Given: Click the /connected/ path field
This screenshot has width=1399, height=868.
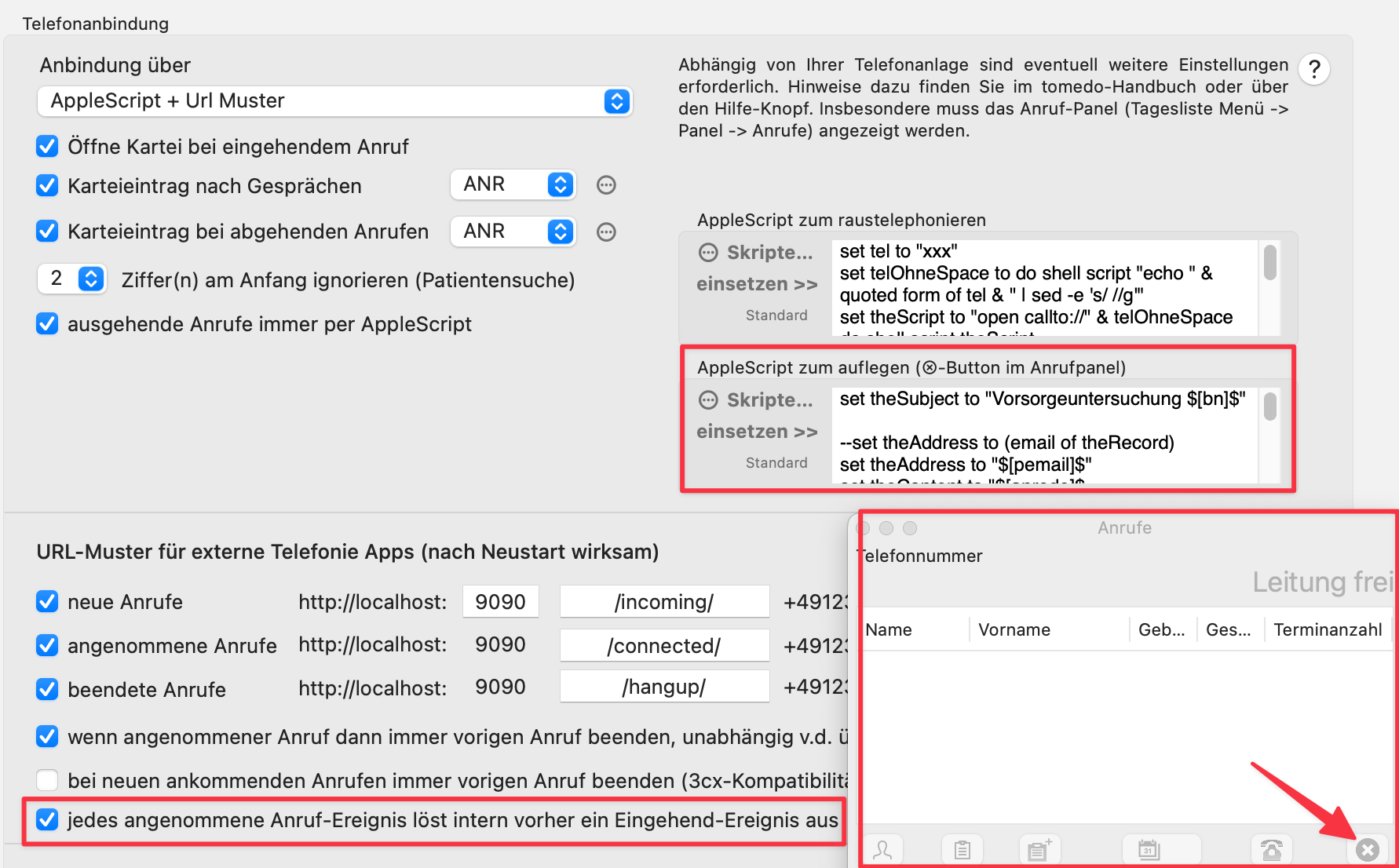Looking at the screenshot, I should [x=664, y=646].
